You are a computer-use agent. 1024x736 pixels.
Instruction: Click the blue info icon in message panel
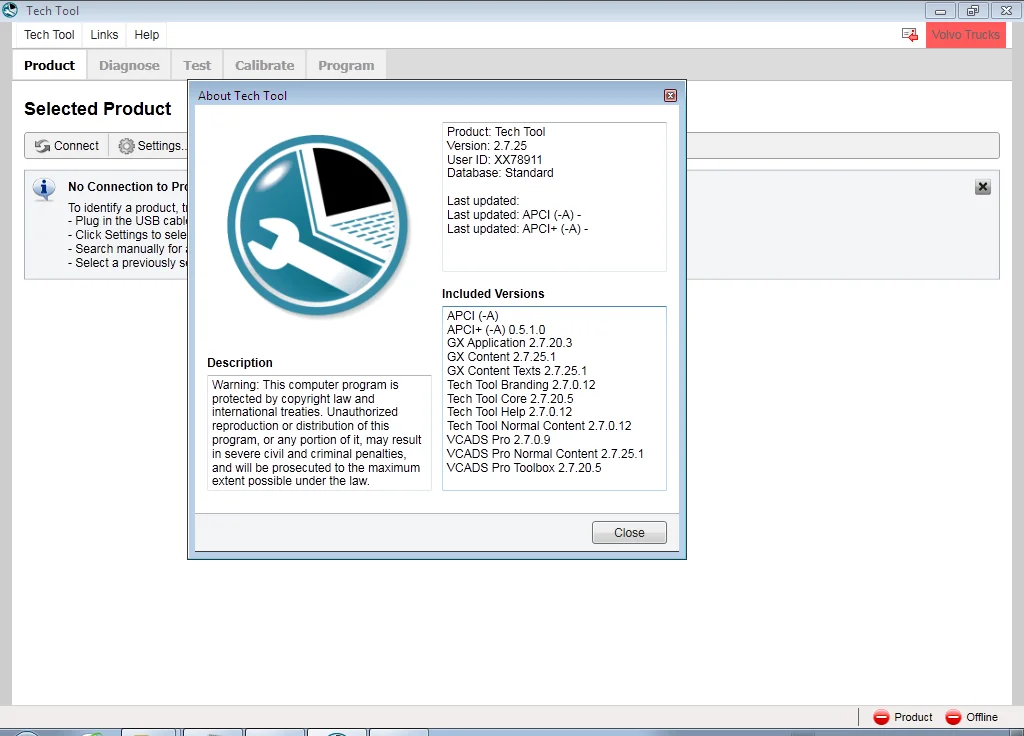(44, 189)
